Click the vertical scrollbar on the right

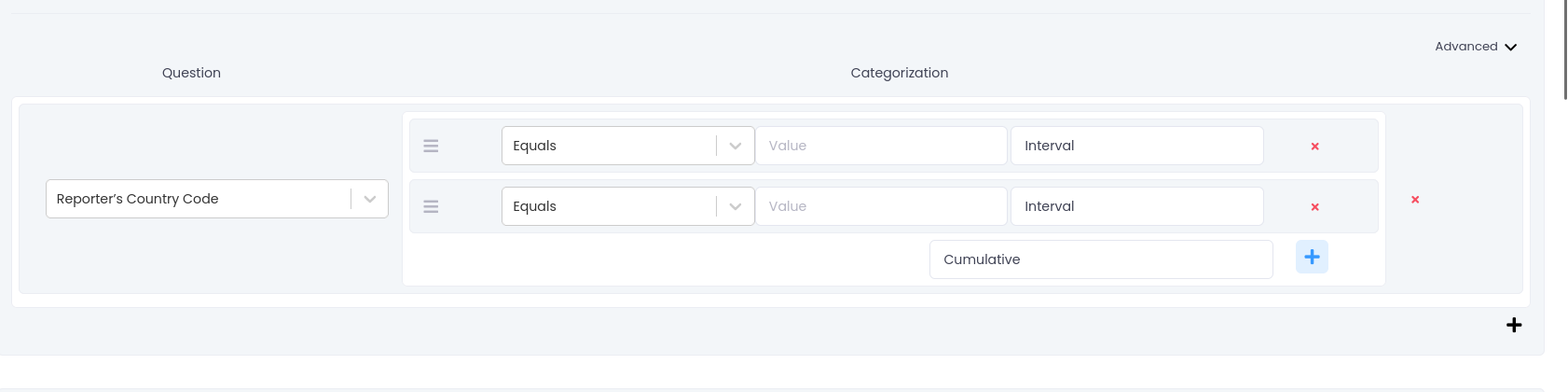pyautogui.click(x=1564, y=47)
